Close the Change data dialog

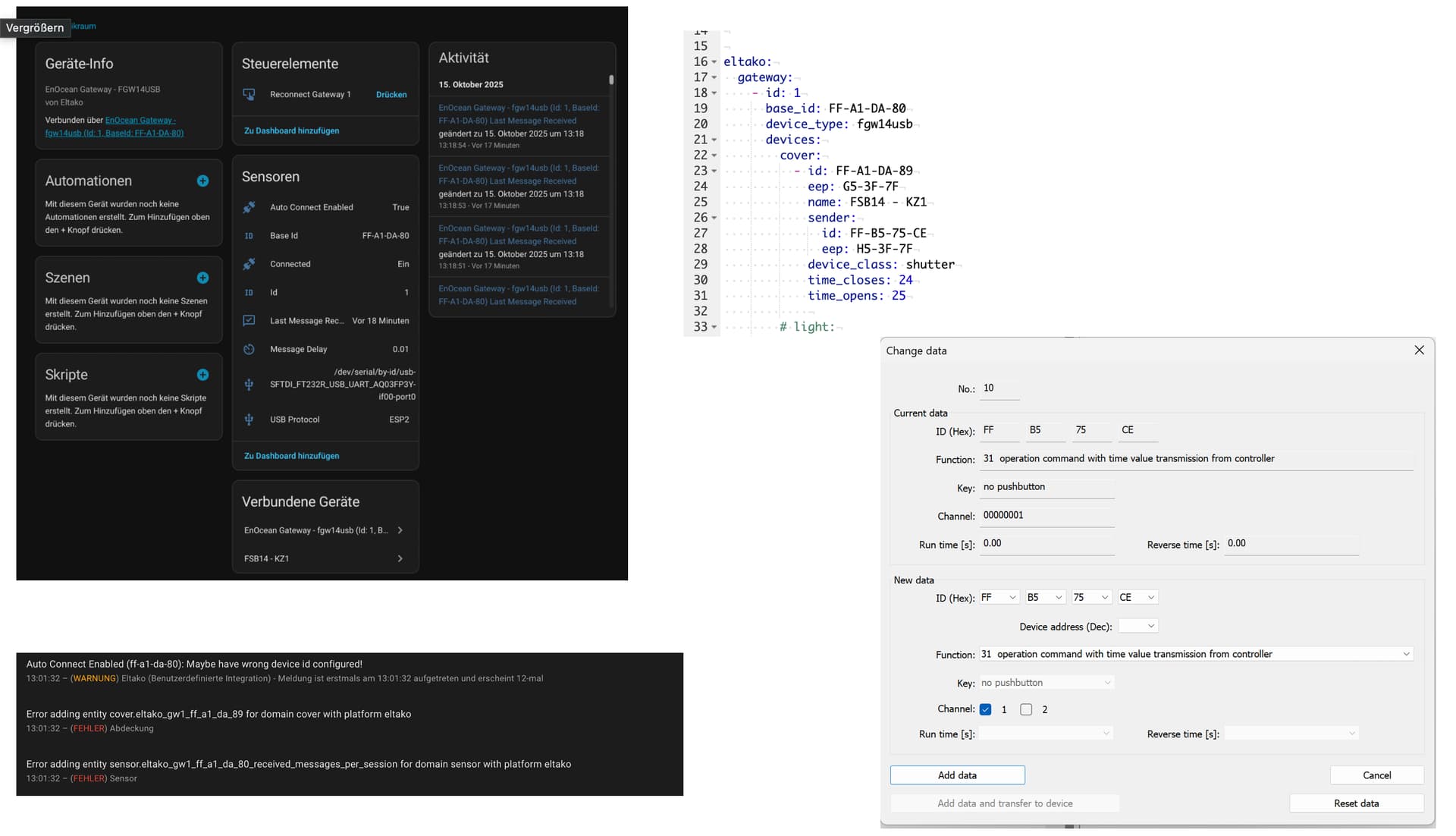(x=1419, y=350)
